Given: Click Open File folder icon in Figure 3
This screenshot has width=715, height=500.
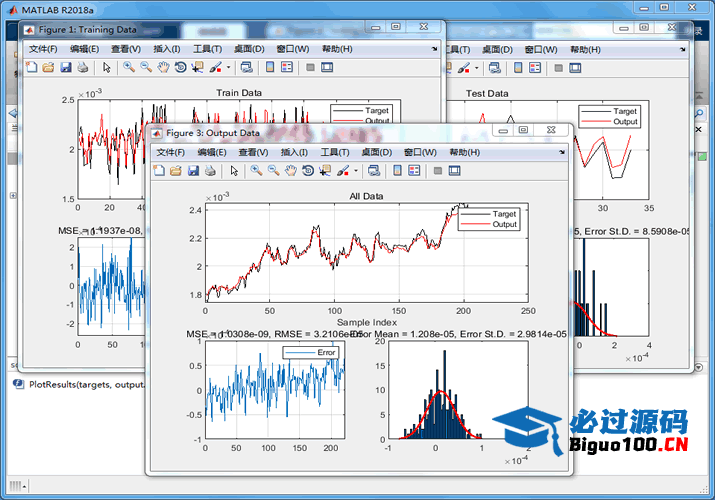Looking at the screenshot, I should point(176,171).
